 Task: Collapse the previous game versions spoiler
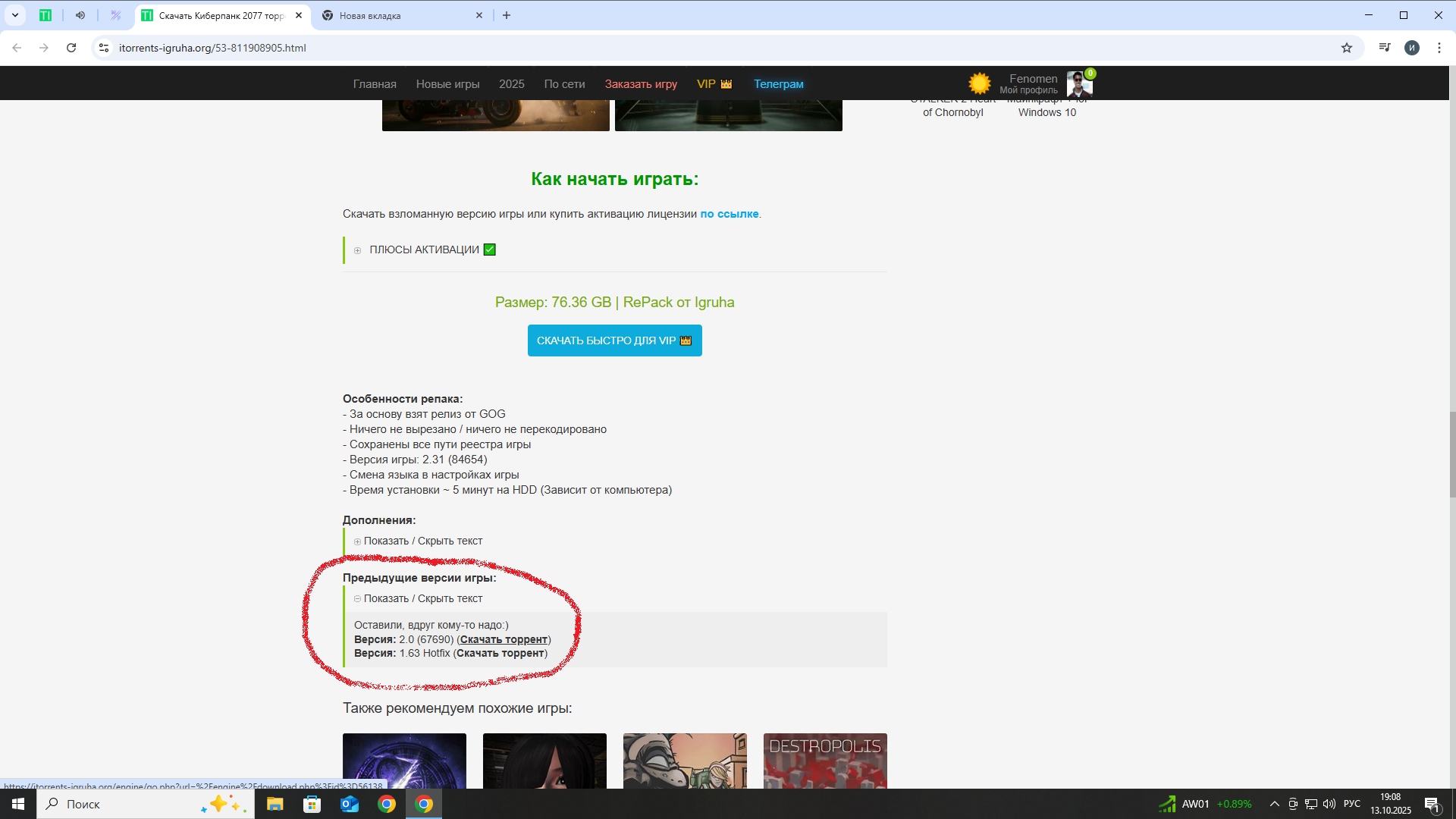pos(422,598)
